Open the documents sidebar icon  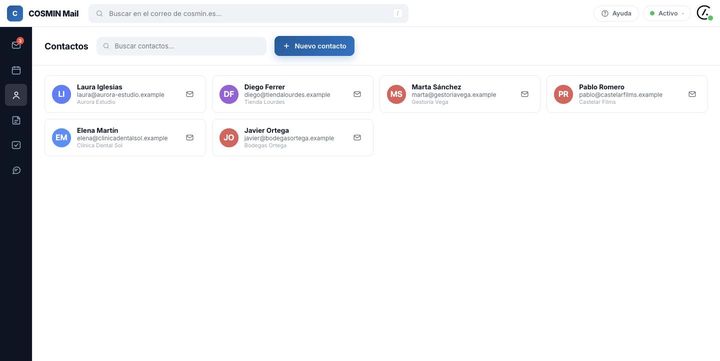16,120
